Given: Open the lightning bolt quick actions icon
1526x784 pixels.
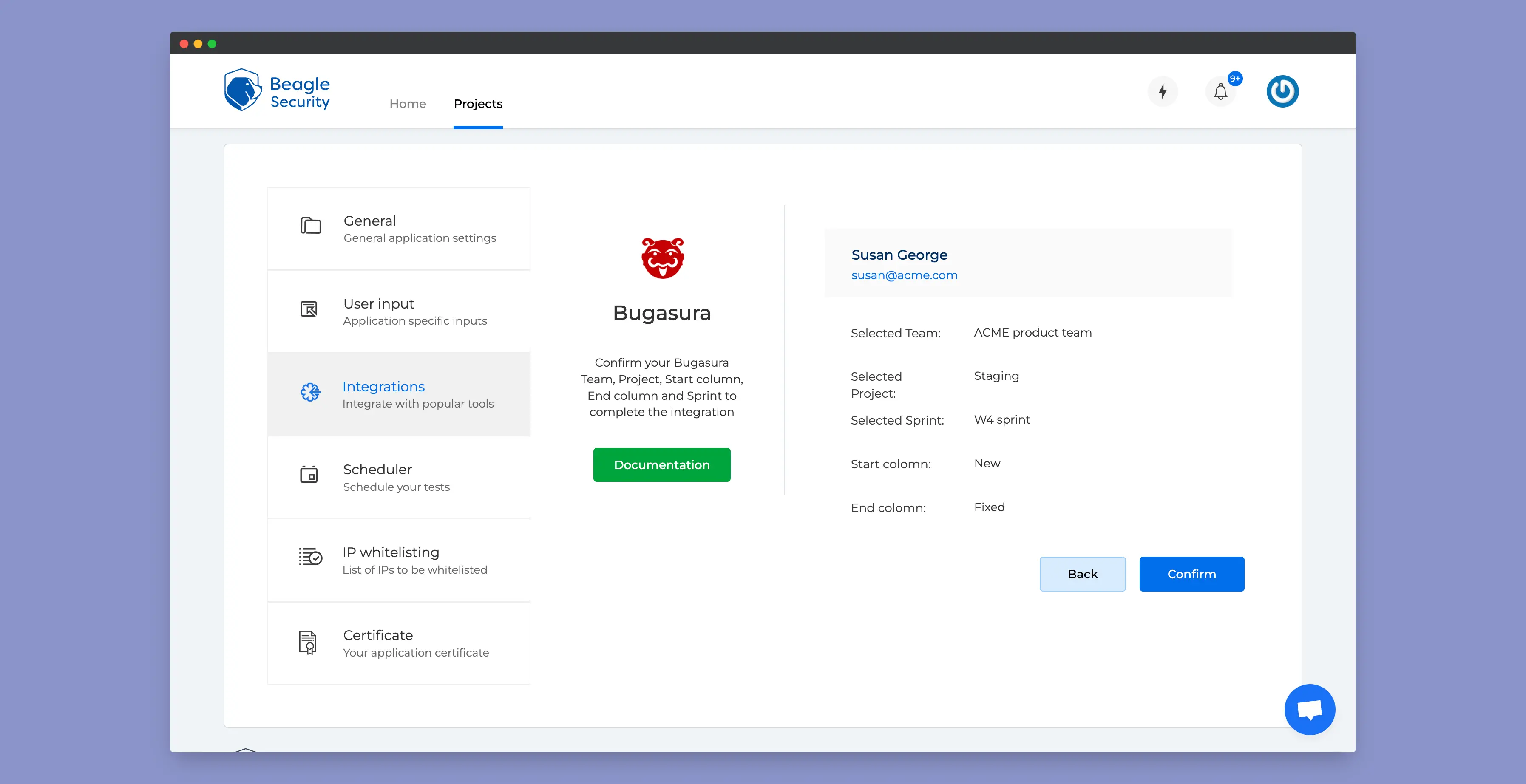Looking at the screenshot, I should [x=1162, y=92].
